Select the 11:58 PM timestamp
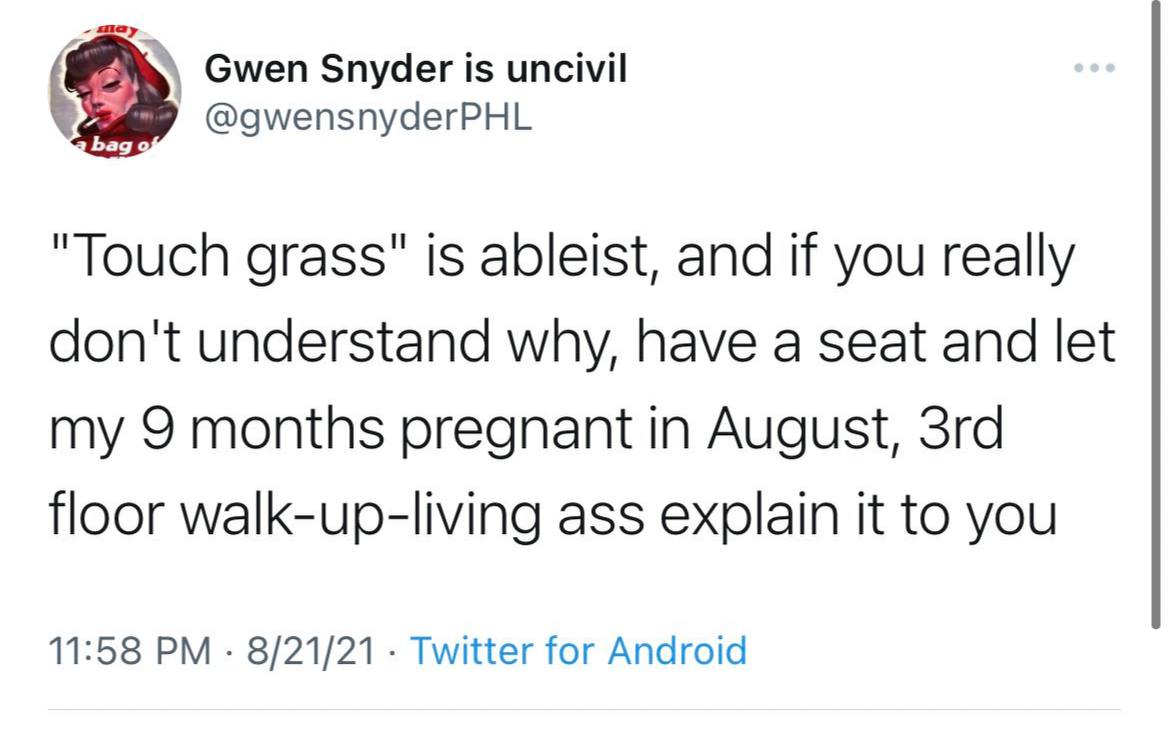 (x=130, y=650)
